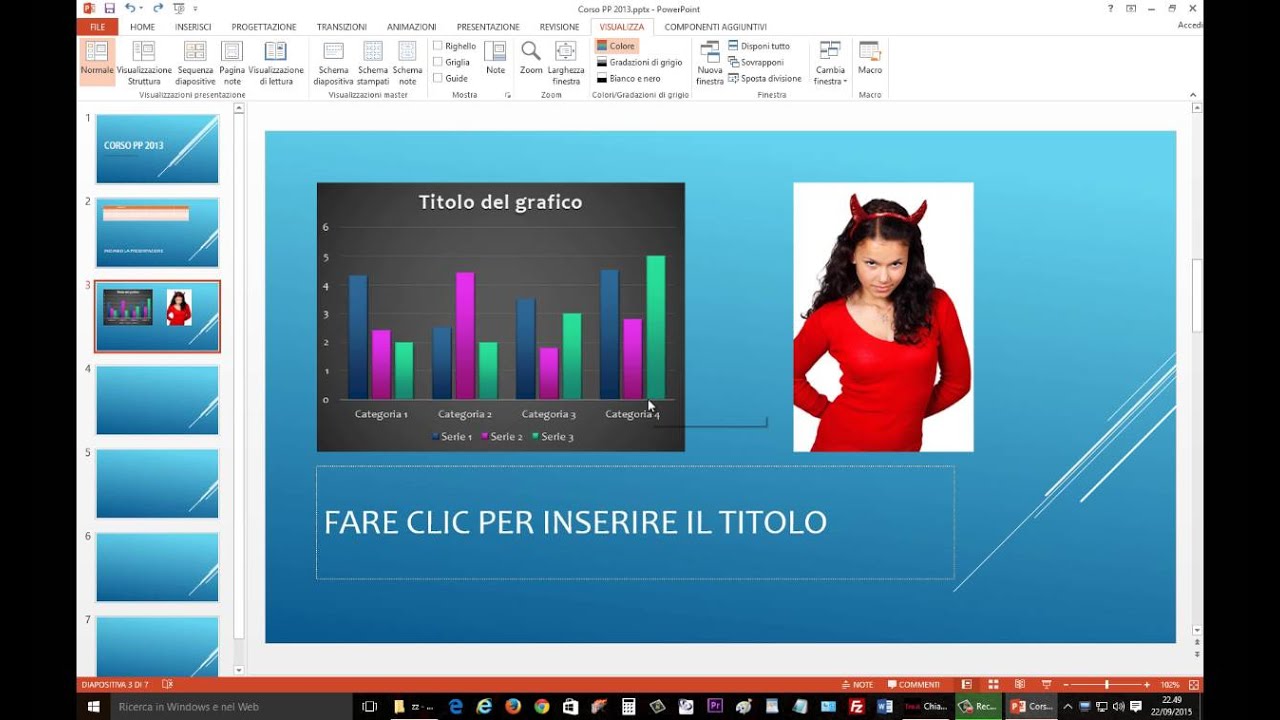Image resolution: width=1280 pixels, height=720 pixels.
Task: Open COMPONENTI AGGIUNTIVI tab
Action: pos(715,27)
